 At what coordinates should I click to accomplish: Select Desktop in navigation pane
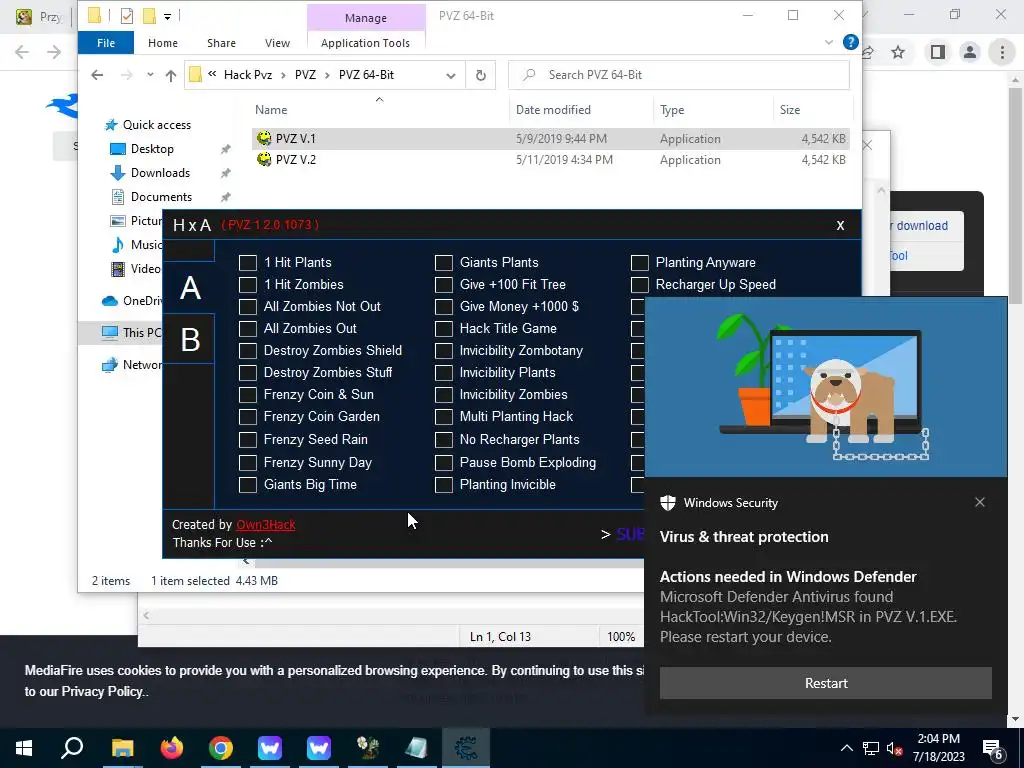[152, 149]
